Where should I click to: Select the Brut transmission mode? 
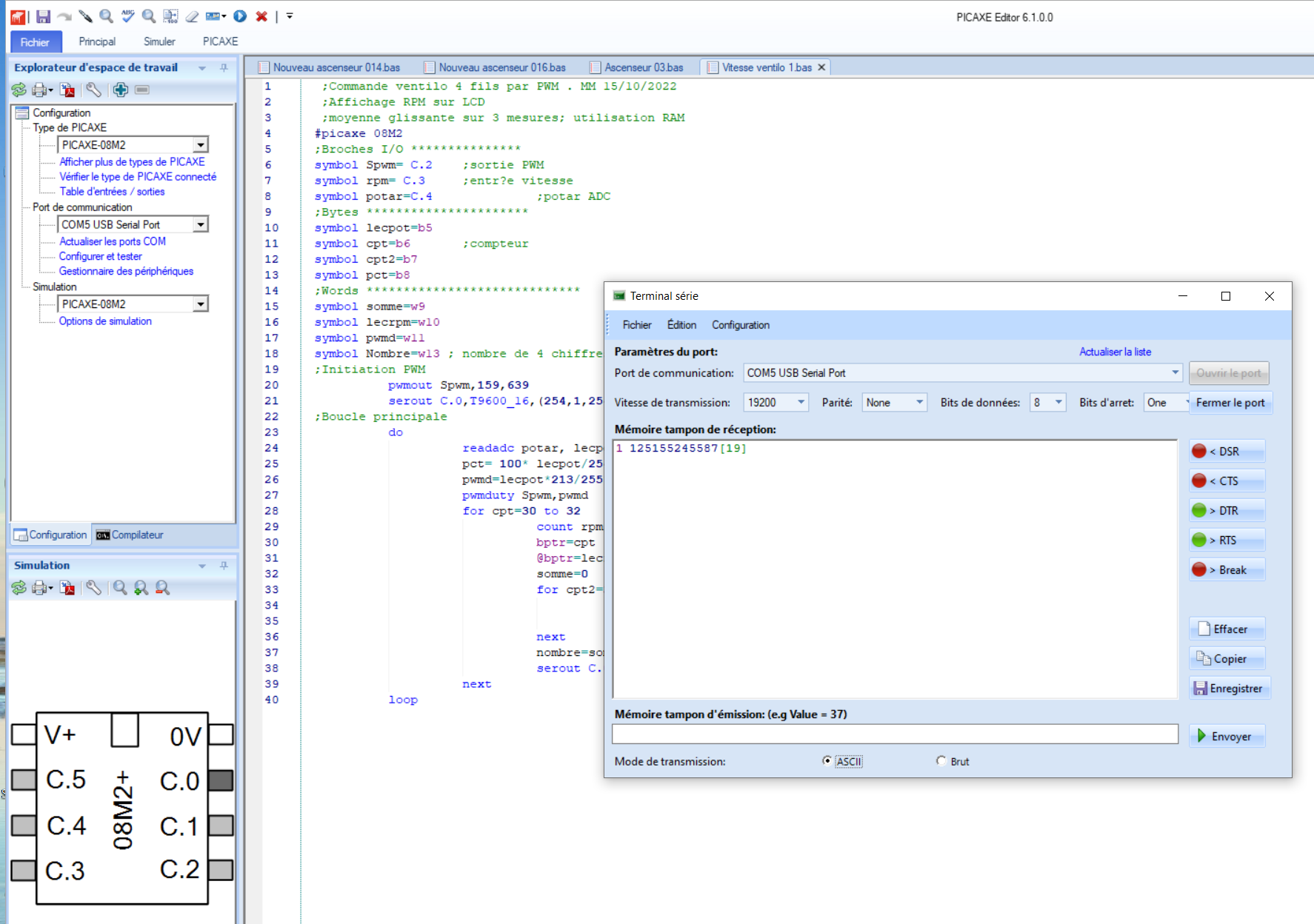(941, 761)
